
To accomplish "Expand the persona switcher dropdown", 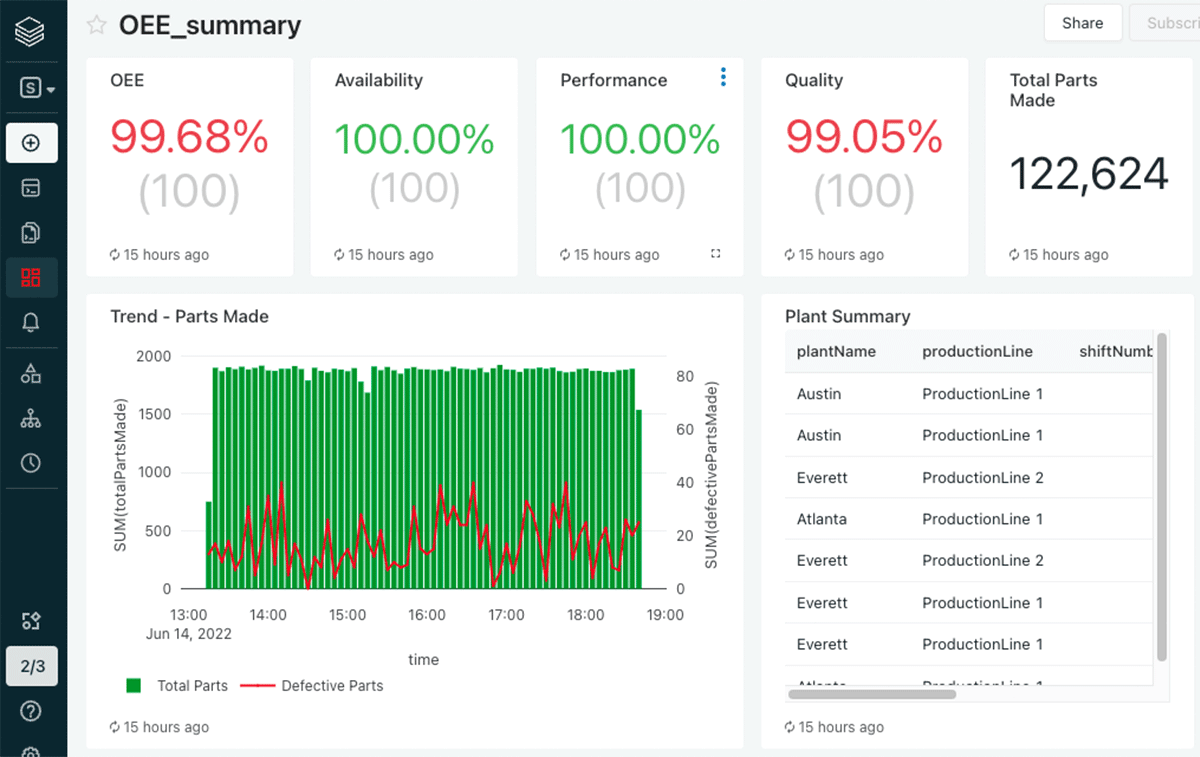I will point(37,88).
